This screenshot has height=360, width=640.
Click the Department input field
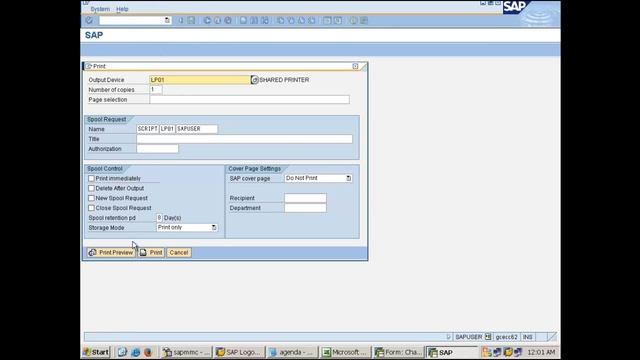pyautogui.click(x=305, y=208)
